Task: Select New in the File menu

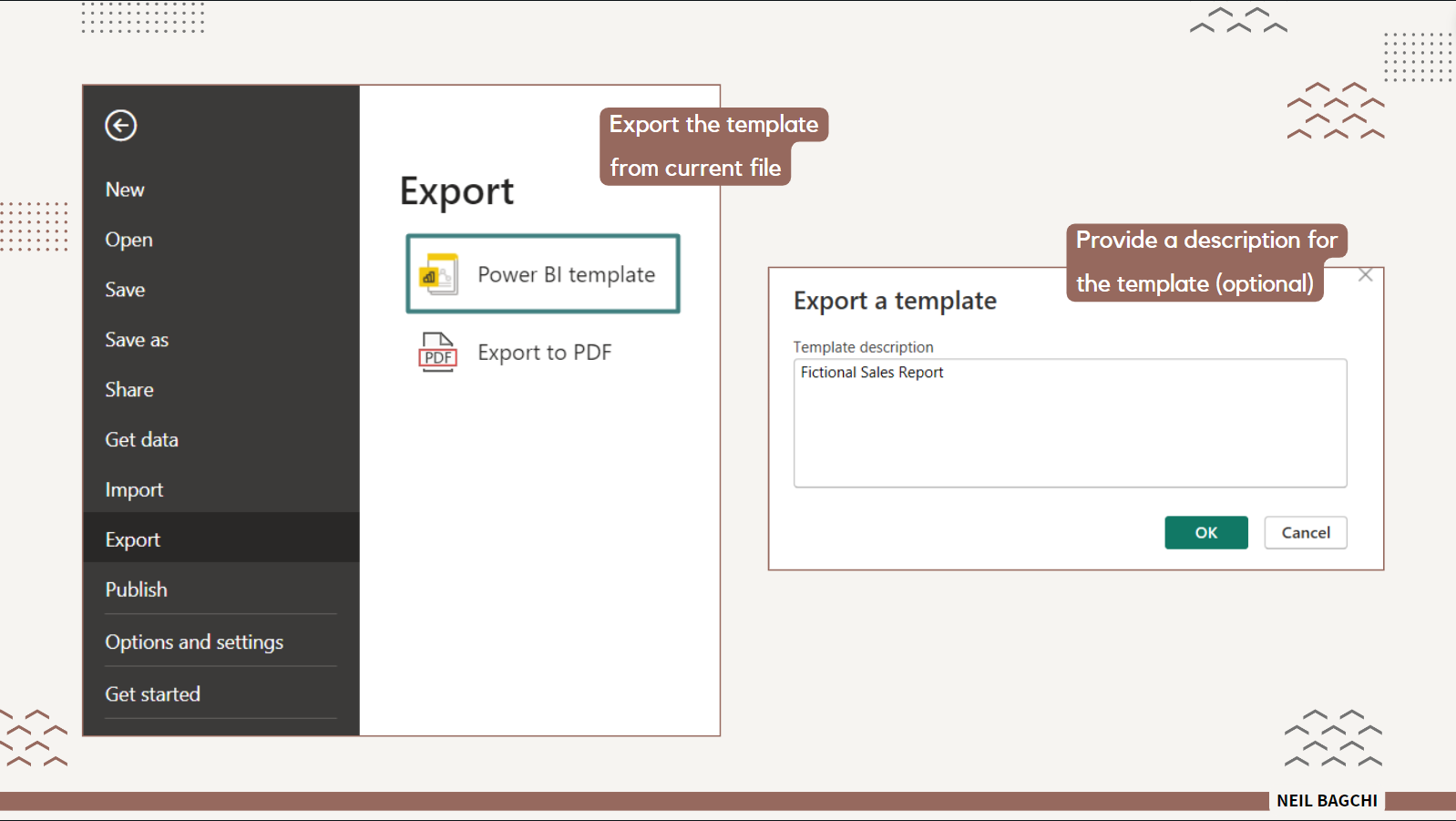Action: 221,190
